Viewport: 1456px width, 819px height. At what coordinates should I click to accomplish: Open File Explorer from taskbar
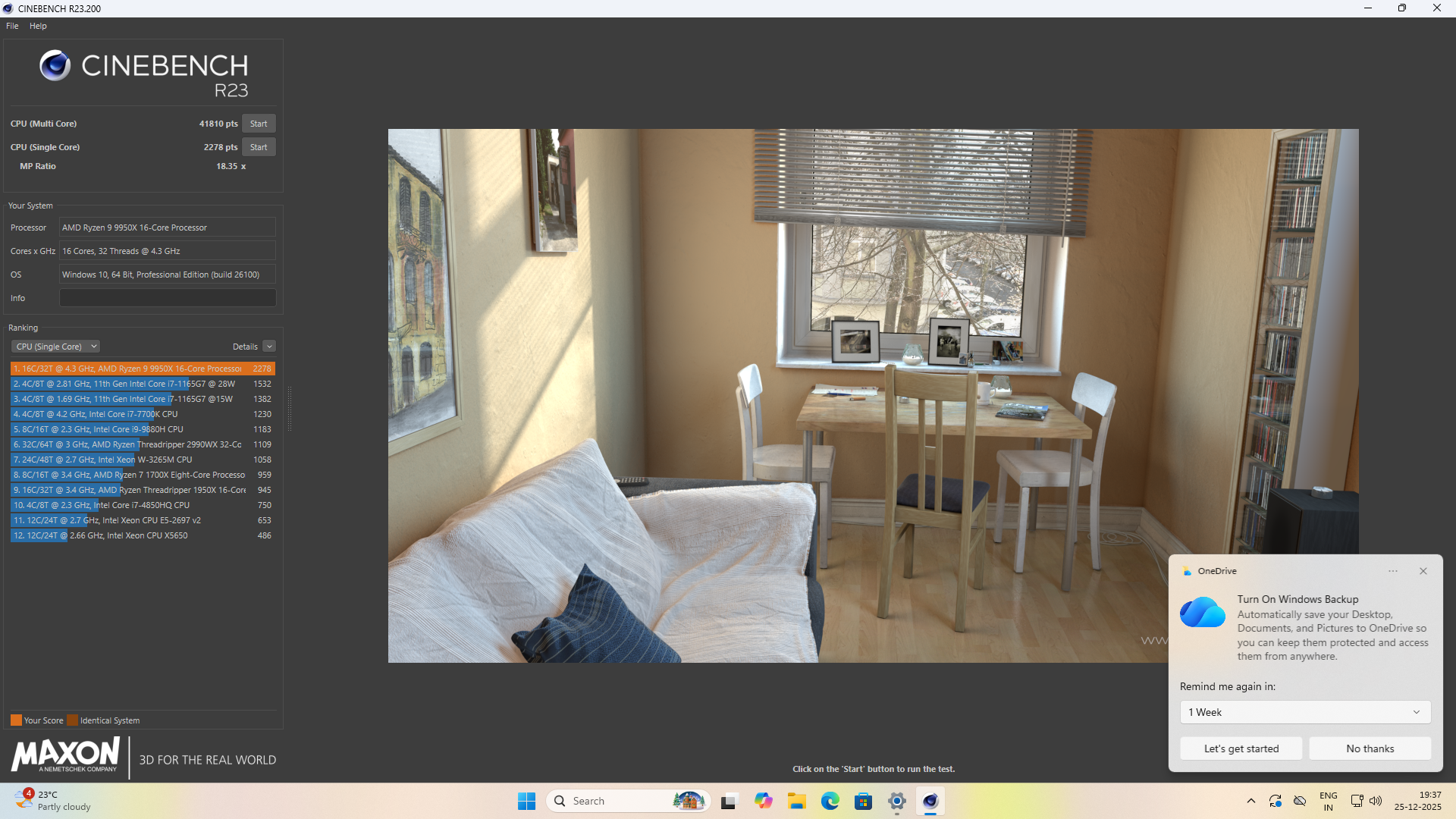[796, 801]
